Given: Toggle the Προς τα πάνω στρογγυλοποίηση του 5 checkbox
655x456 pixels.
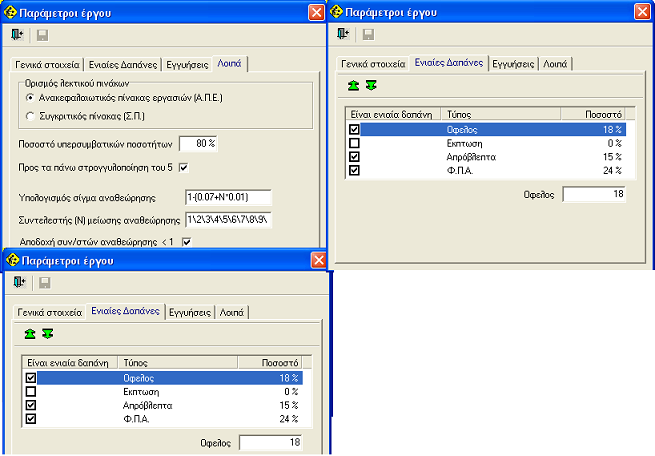Looking at the screenshot, I should 182,166.
